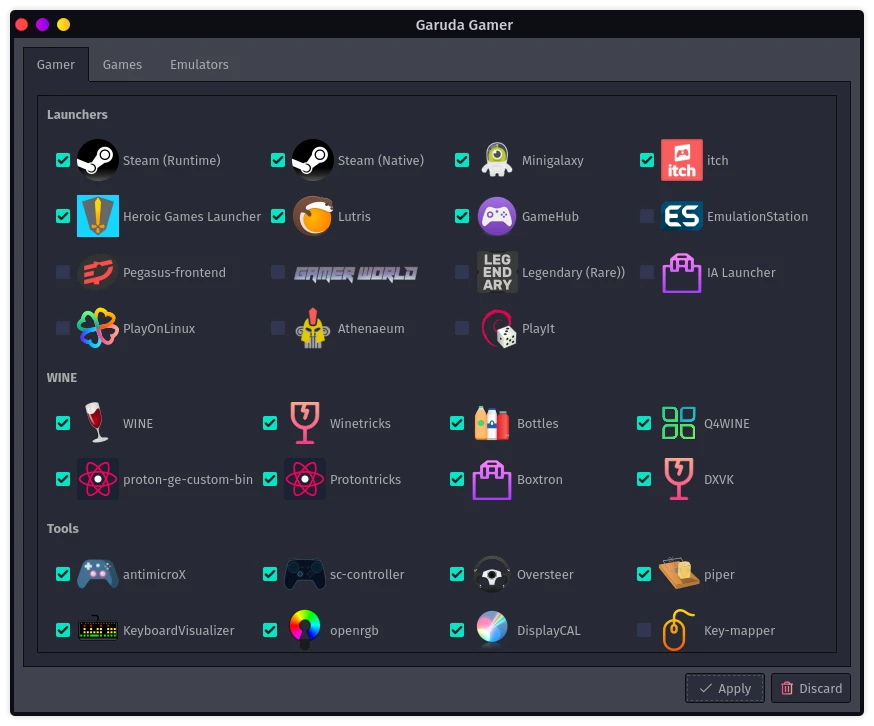Image resolution: width=874 pixels, height=726 pixels.
Task: Click the KeyboardVisualizer icon
Action: [x=98, y=629]
